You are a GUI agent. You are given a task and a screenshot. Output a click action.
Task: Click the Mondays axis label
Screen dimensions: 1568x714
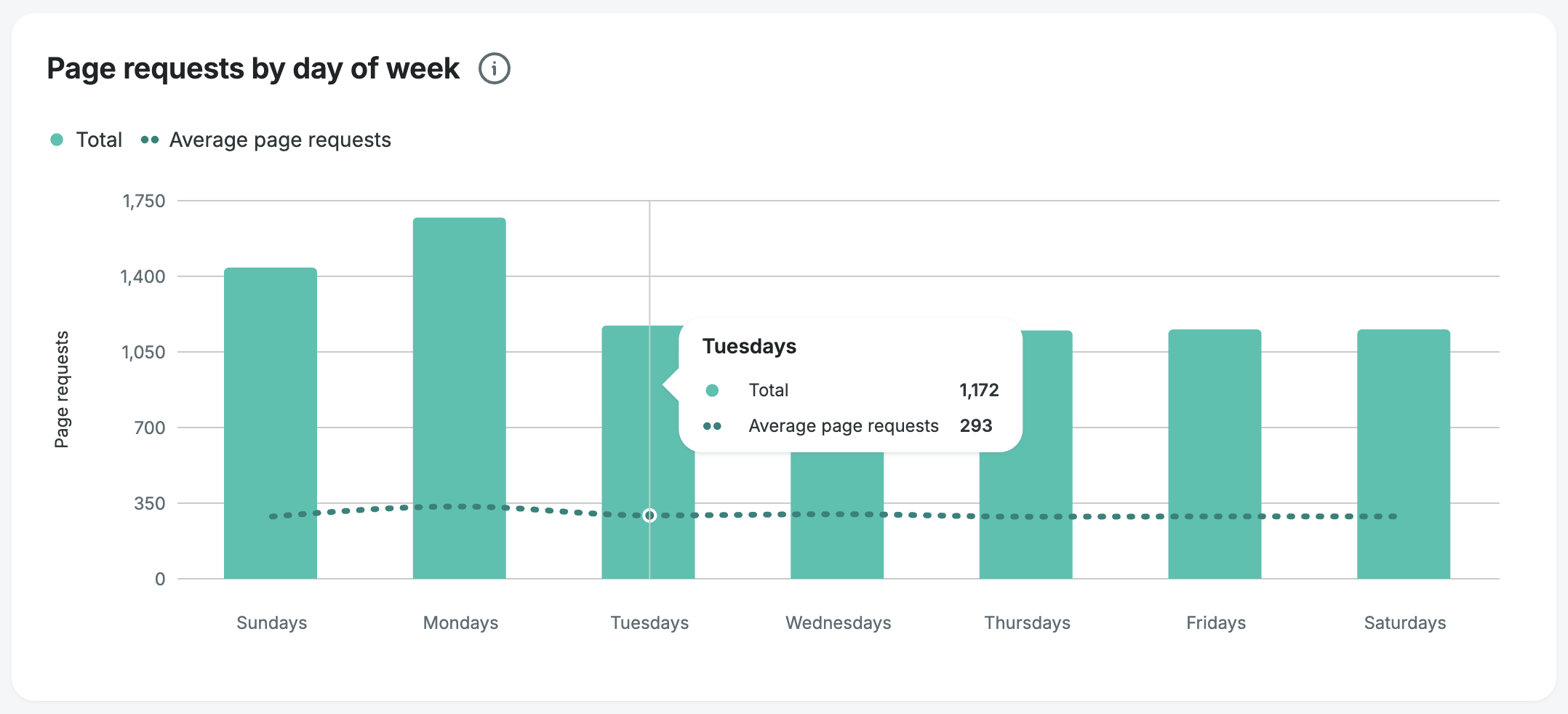tap(460, 623)
